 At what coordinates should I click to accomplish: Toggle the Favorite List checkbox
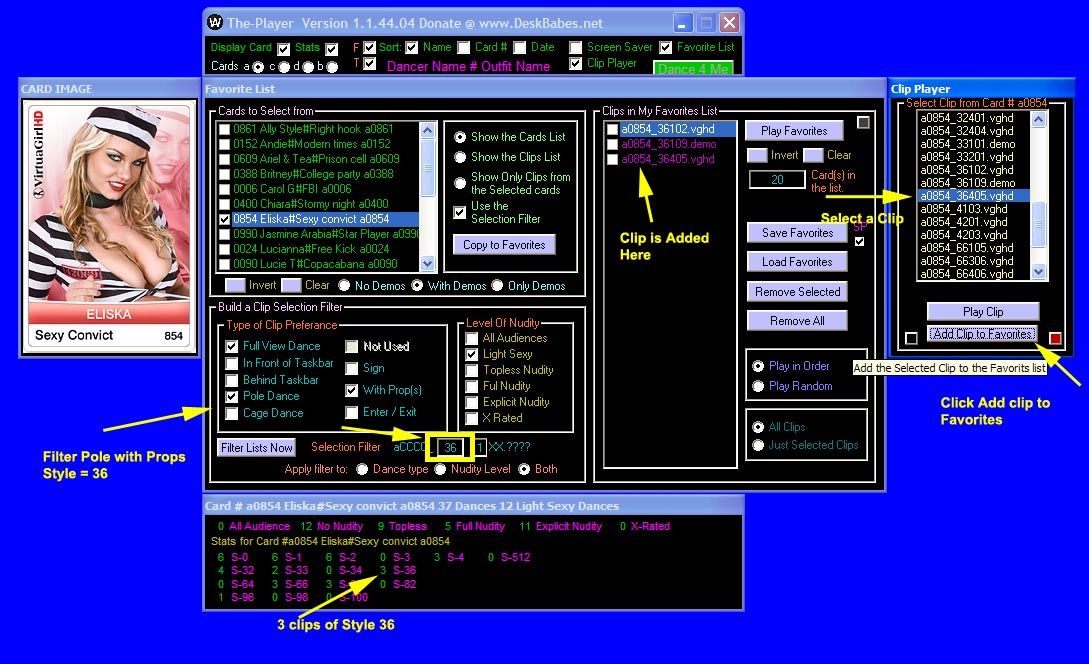[665, 47]
